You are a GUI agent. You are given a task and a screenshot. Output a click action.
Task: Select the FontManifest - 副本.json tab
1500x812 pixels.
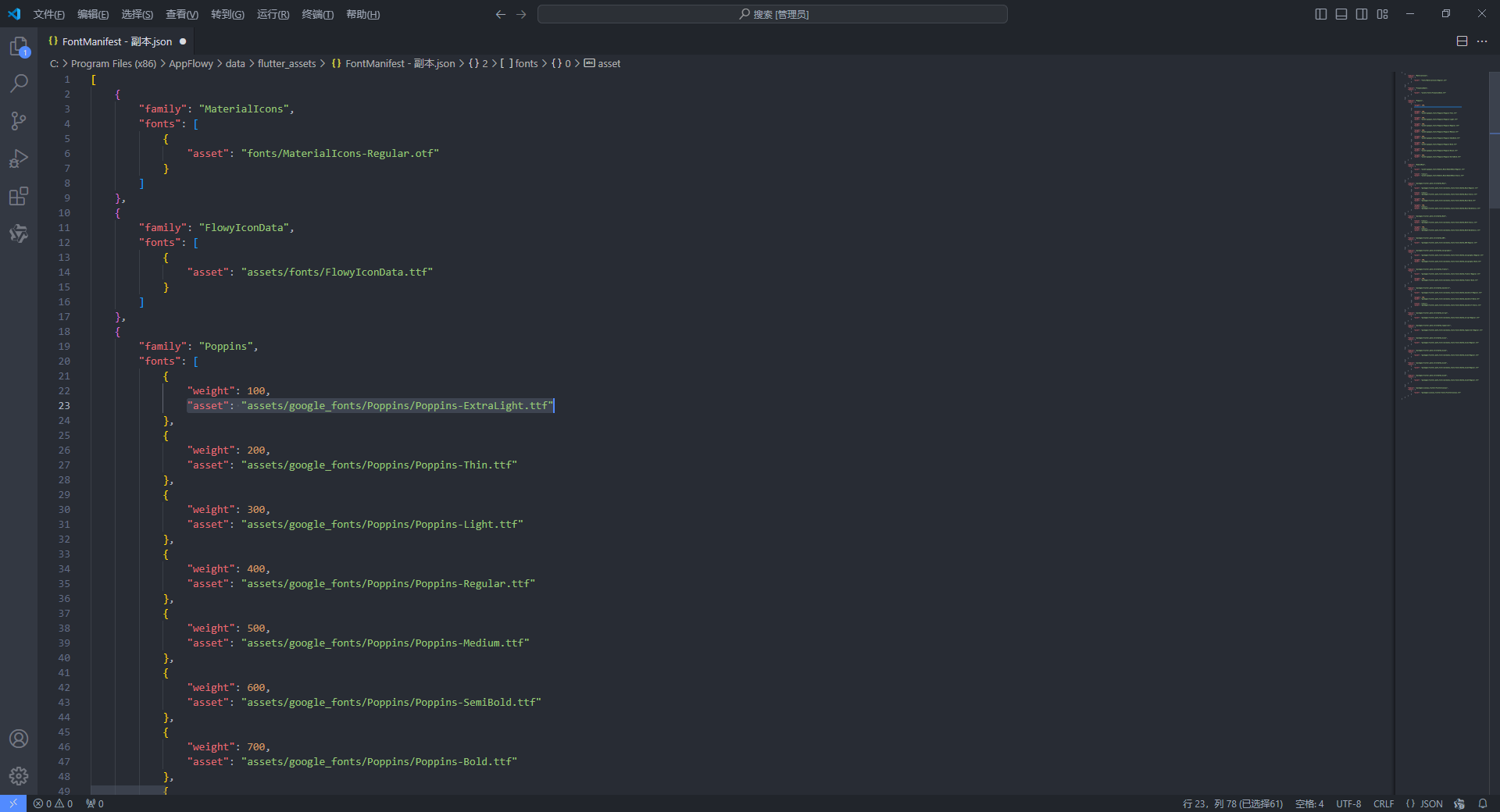point(116,41)
